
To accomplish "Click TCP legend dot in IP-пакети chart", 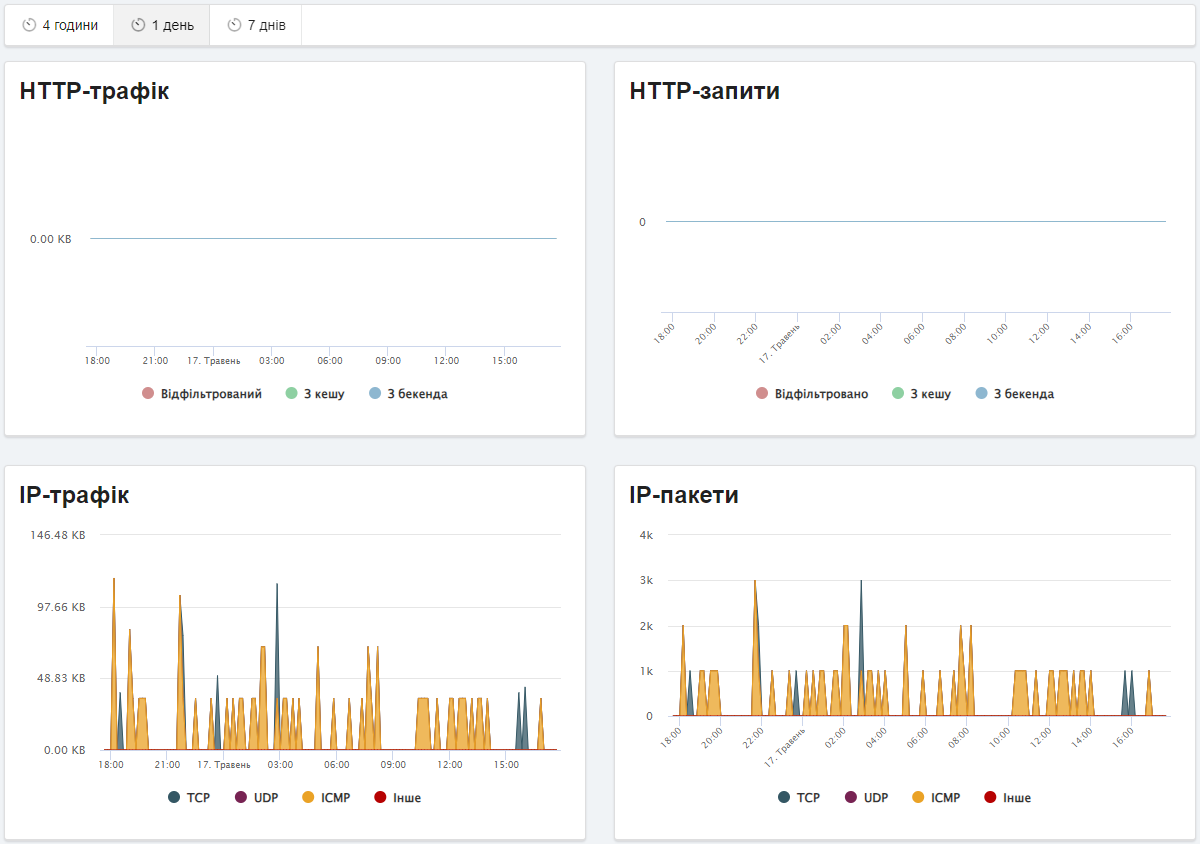I will (x=784, y=798).
